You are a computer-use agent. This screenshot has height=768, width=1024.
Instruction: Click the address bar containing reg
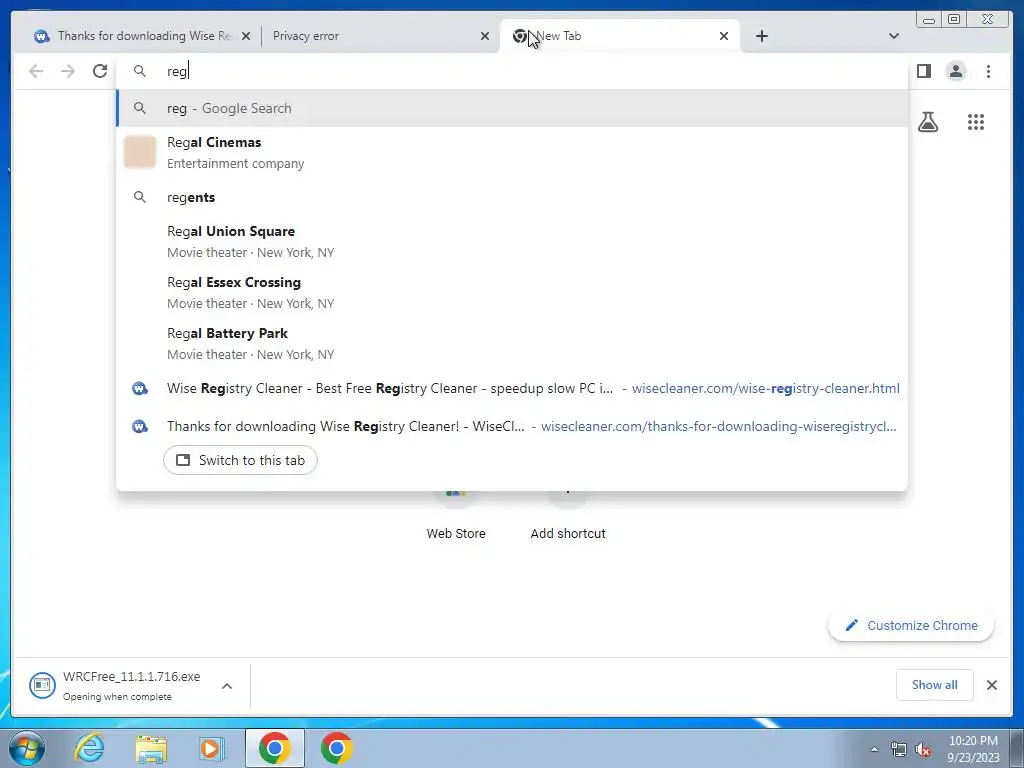point(512,71)
